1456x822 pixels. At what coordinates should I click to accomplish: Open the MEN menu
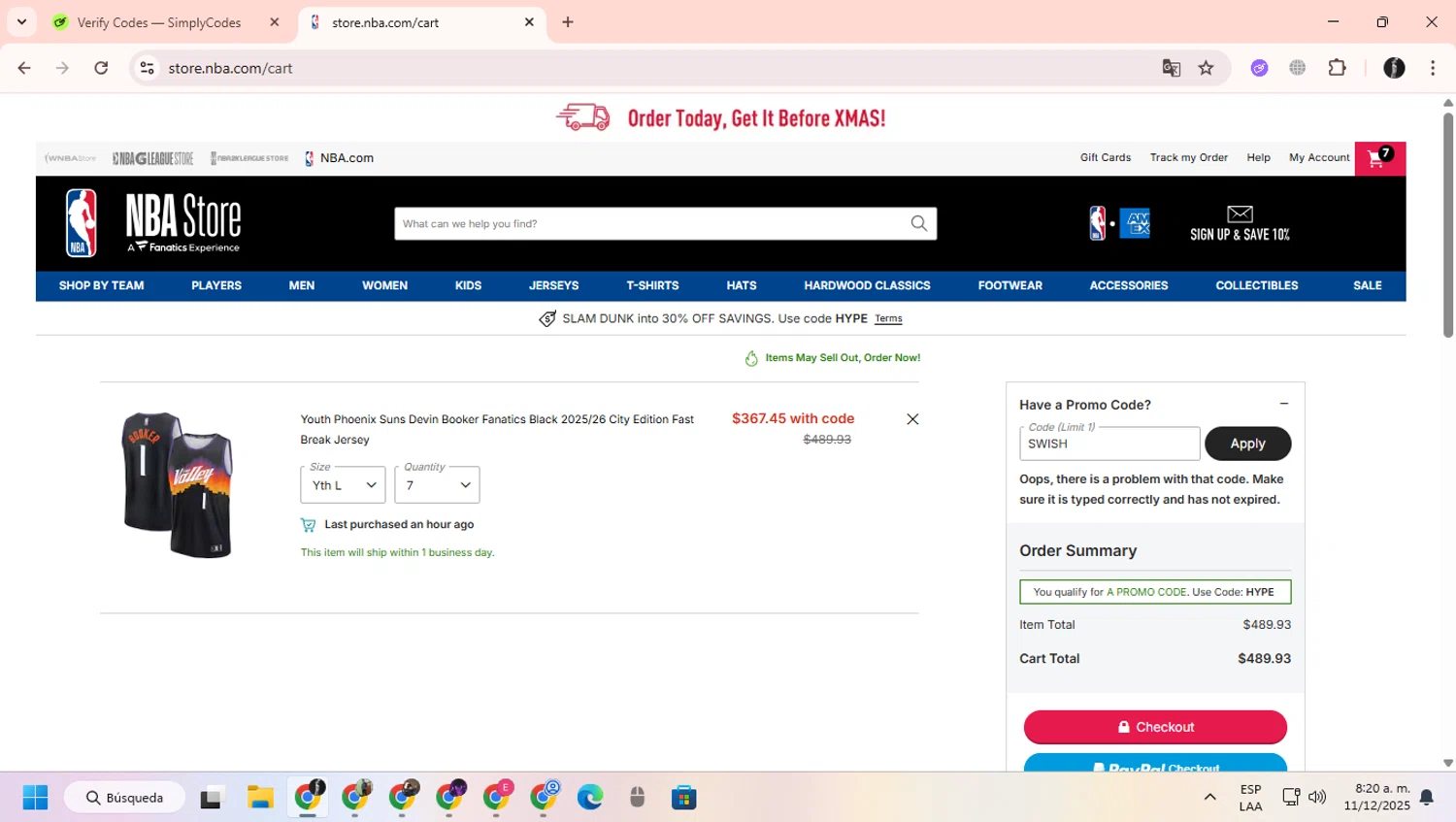[302, 285]
